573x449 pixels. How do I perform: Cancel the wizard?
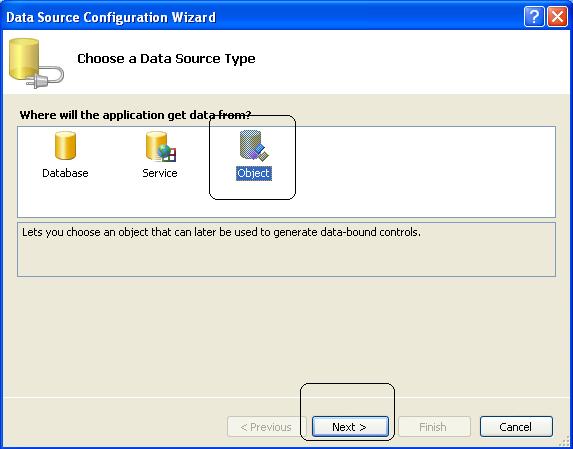click(516, 427)
